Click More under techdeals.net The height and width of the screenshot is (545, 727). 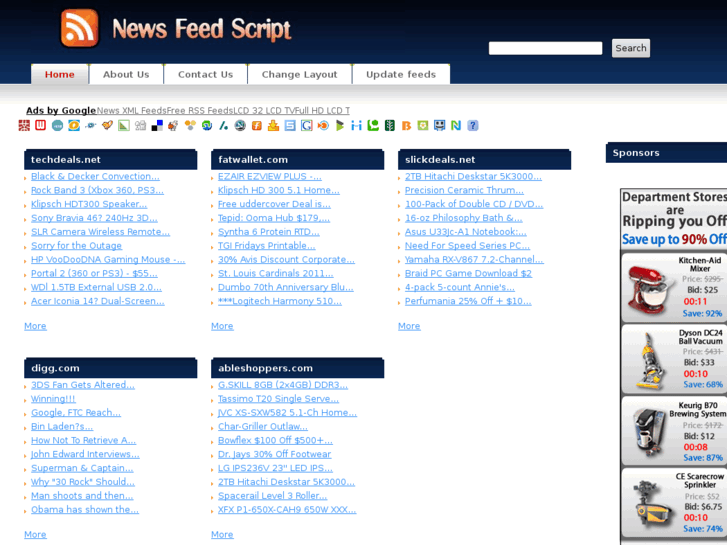[35, 326]
